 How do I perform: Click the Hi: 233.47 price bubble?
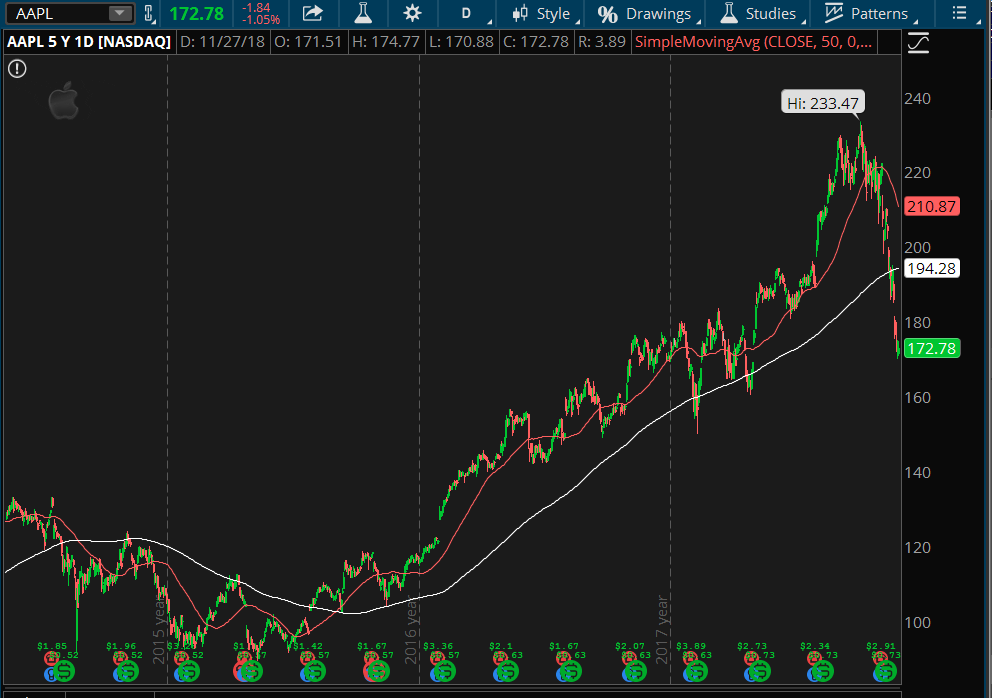(822, 103)
